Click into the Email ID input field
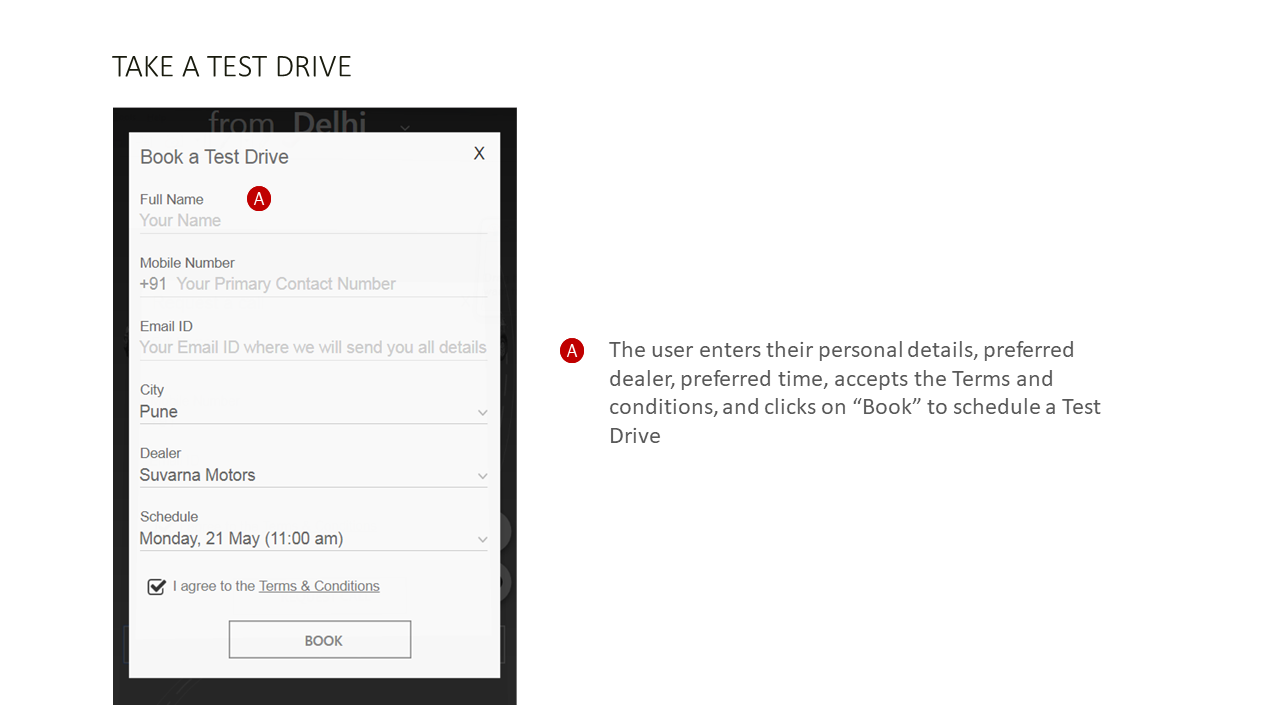Image resolution: width=1280 pixels, height=720 pixels. point(313,348)
